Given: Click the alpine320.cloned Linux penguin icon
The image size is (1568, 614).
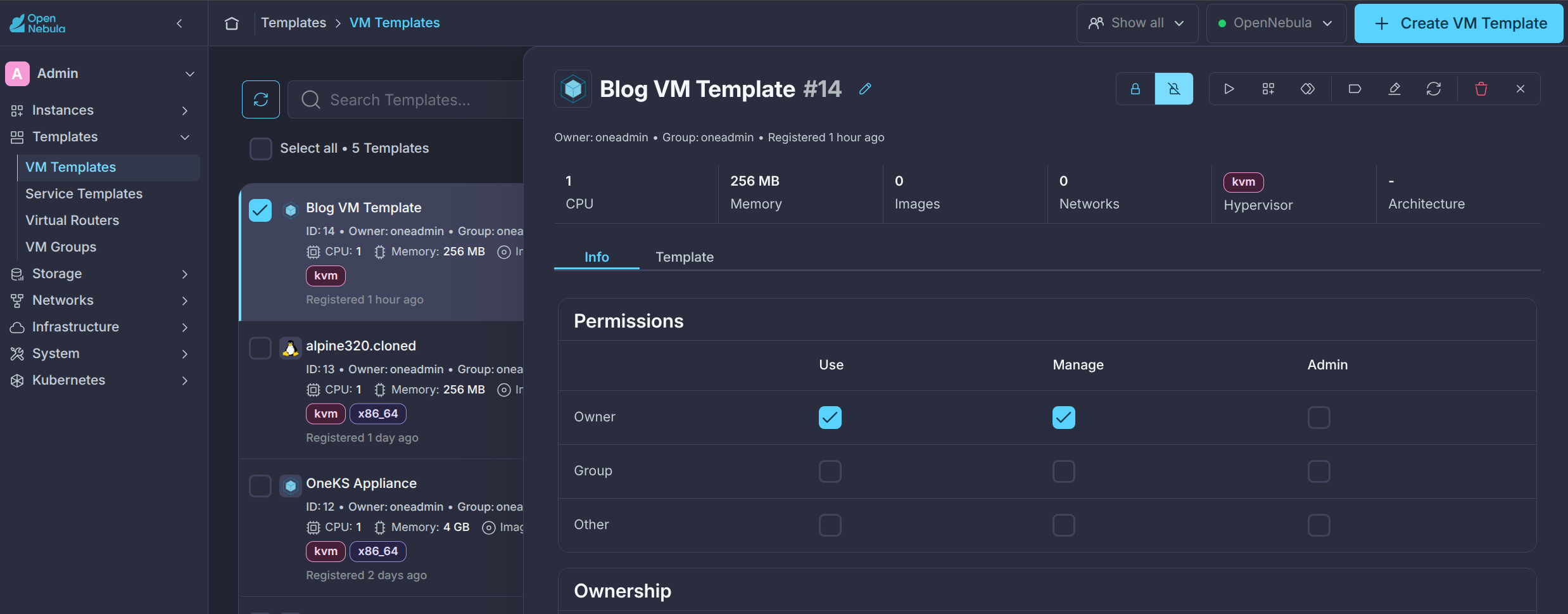Looking at the screenshot, I should pos(290,348).
